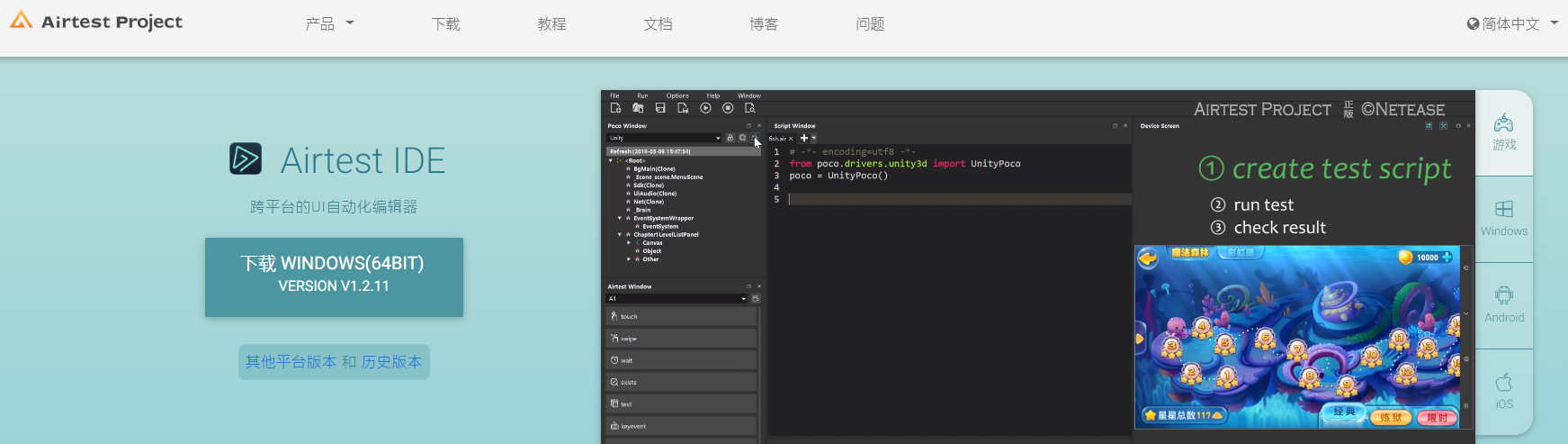Open the File menu in the IDE
The height and width of the screenshot is (444, 1568).
(x=614, y=95)
